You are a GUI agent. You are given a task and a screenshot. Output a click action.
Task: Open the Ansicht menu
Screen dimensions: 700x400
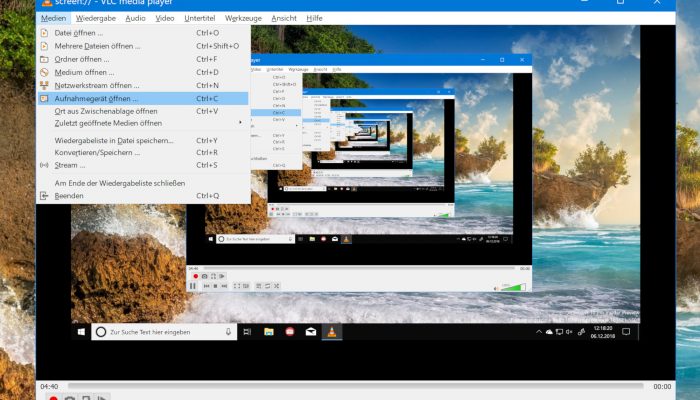(284, 18)
